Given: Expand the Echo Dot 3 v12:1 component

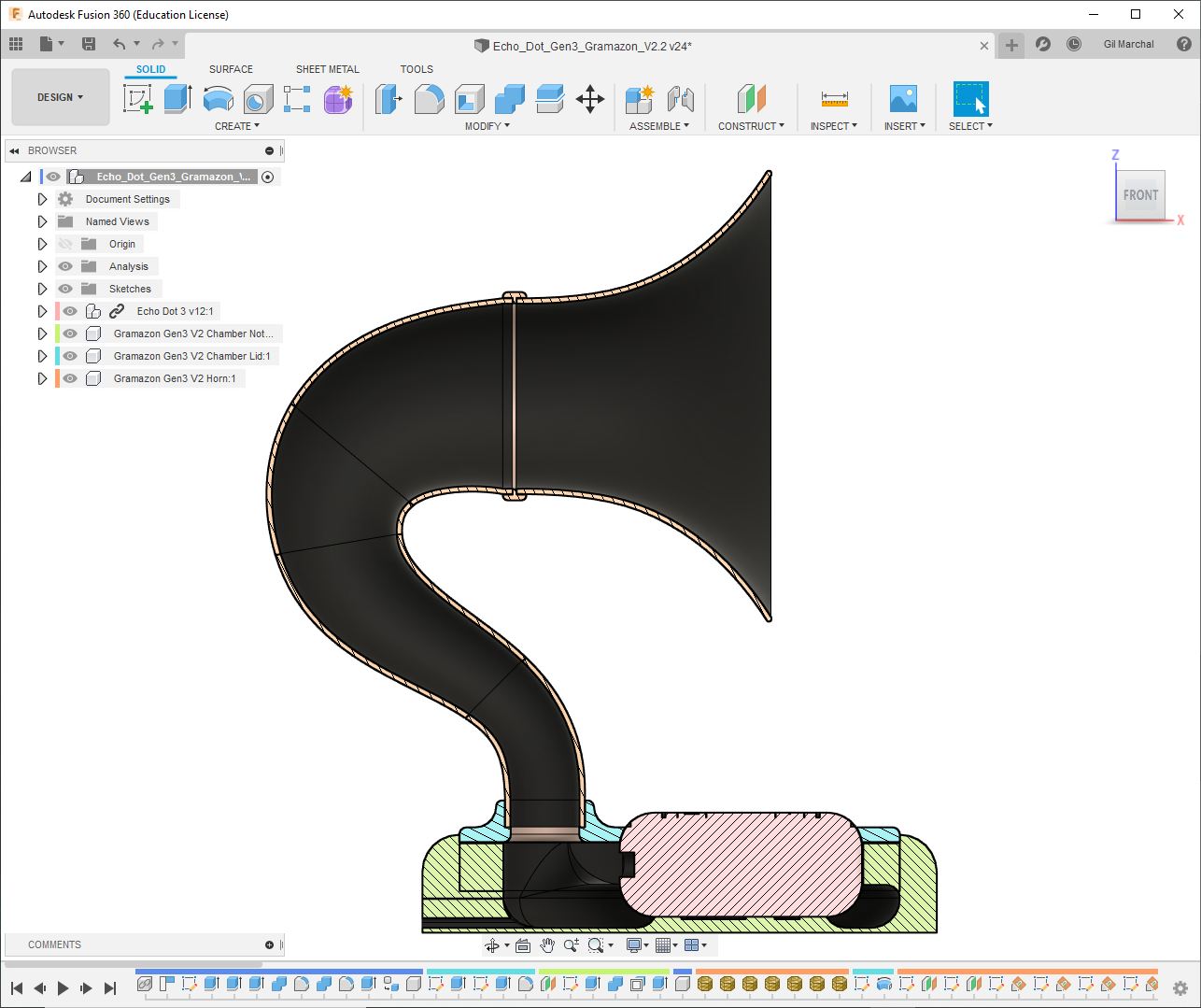Looking at the screenshot, I should point(42,311).
